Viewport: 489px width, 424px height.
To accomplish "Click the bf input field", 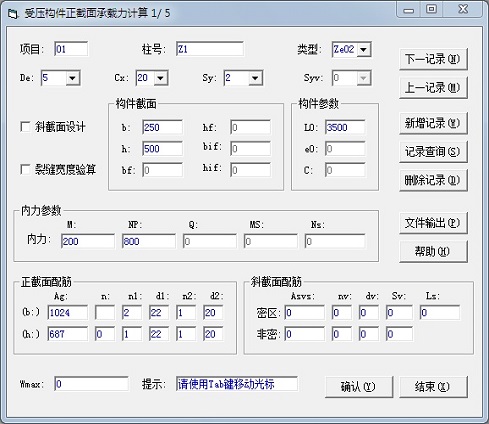I will coord(163,170).
